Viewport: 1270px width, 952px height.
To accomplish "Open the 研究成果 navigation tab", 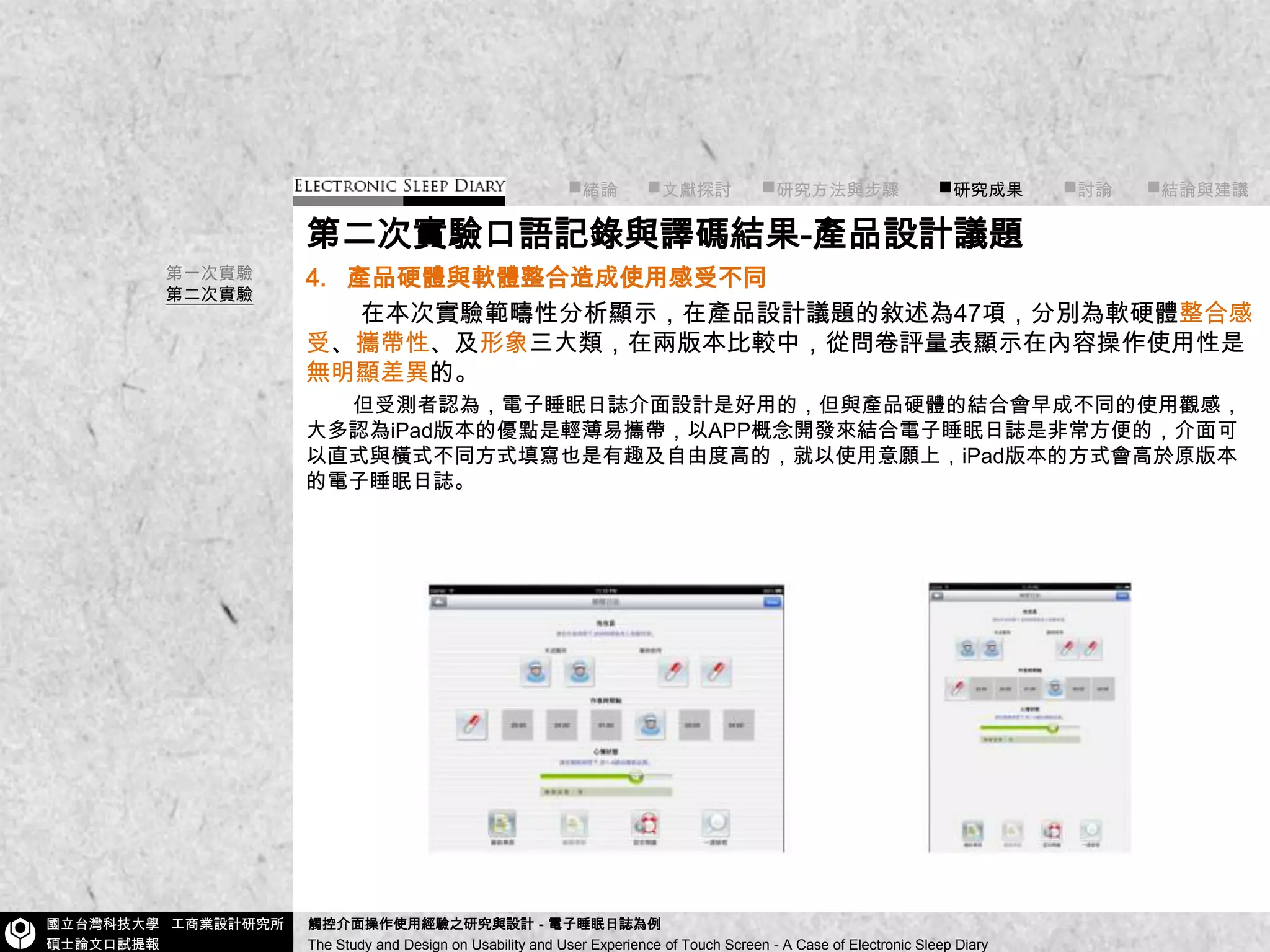I will coord(987,190).
